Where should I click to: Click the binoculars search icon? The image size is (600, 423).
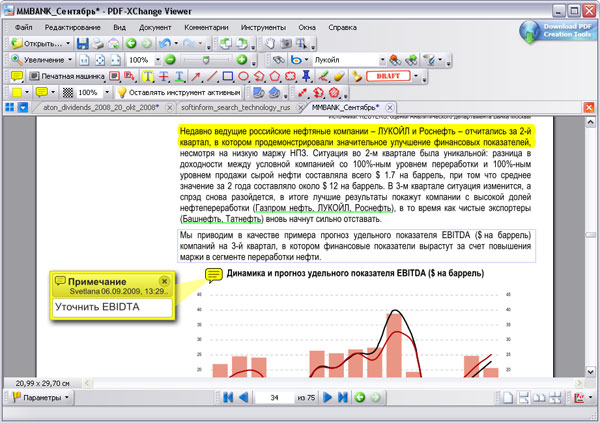[x=279, y=60]
